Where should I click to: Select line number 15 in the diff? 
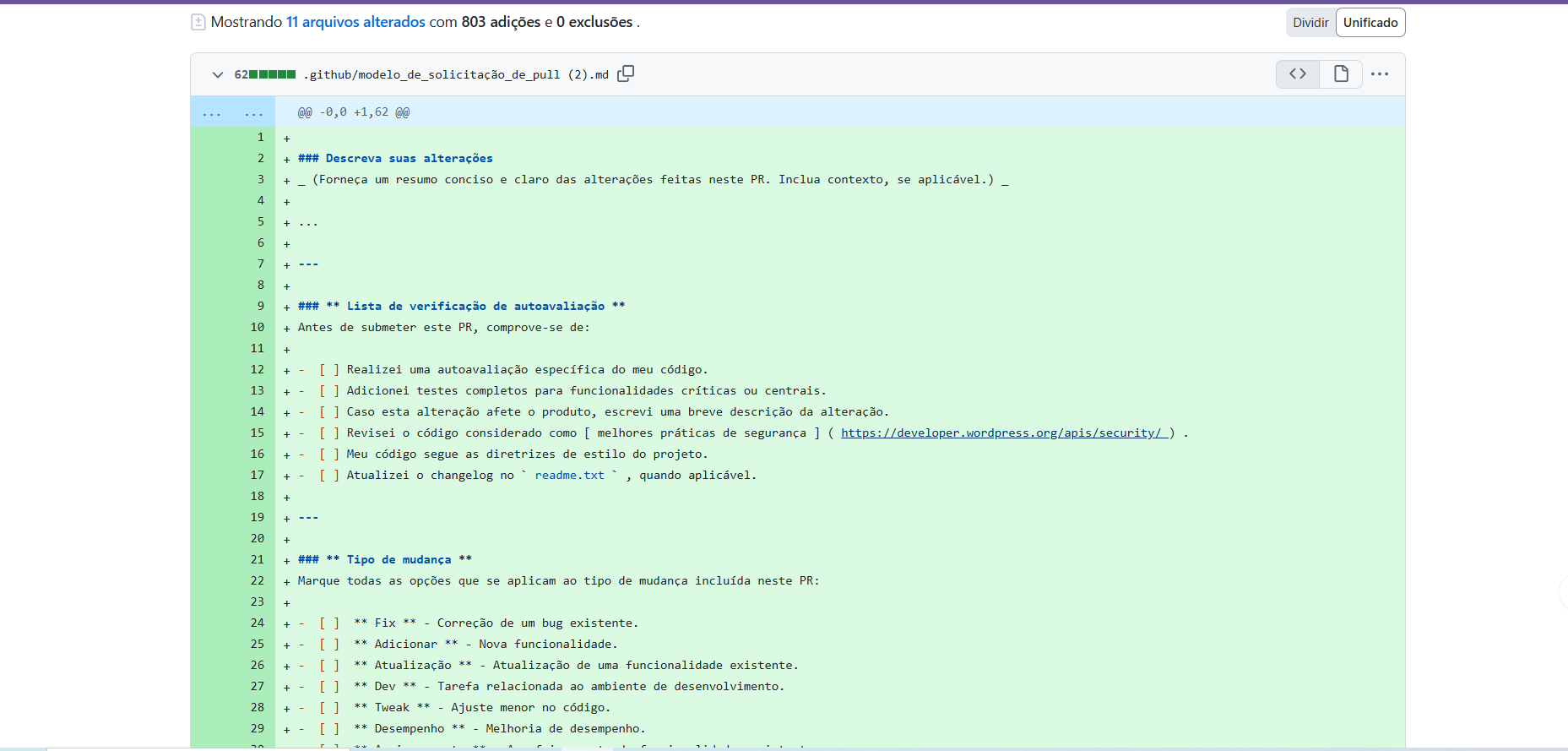click(x=258, y=433)
